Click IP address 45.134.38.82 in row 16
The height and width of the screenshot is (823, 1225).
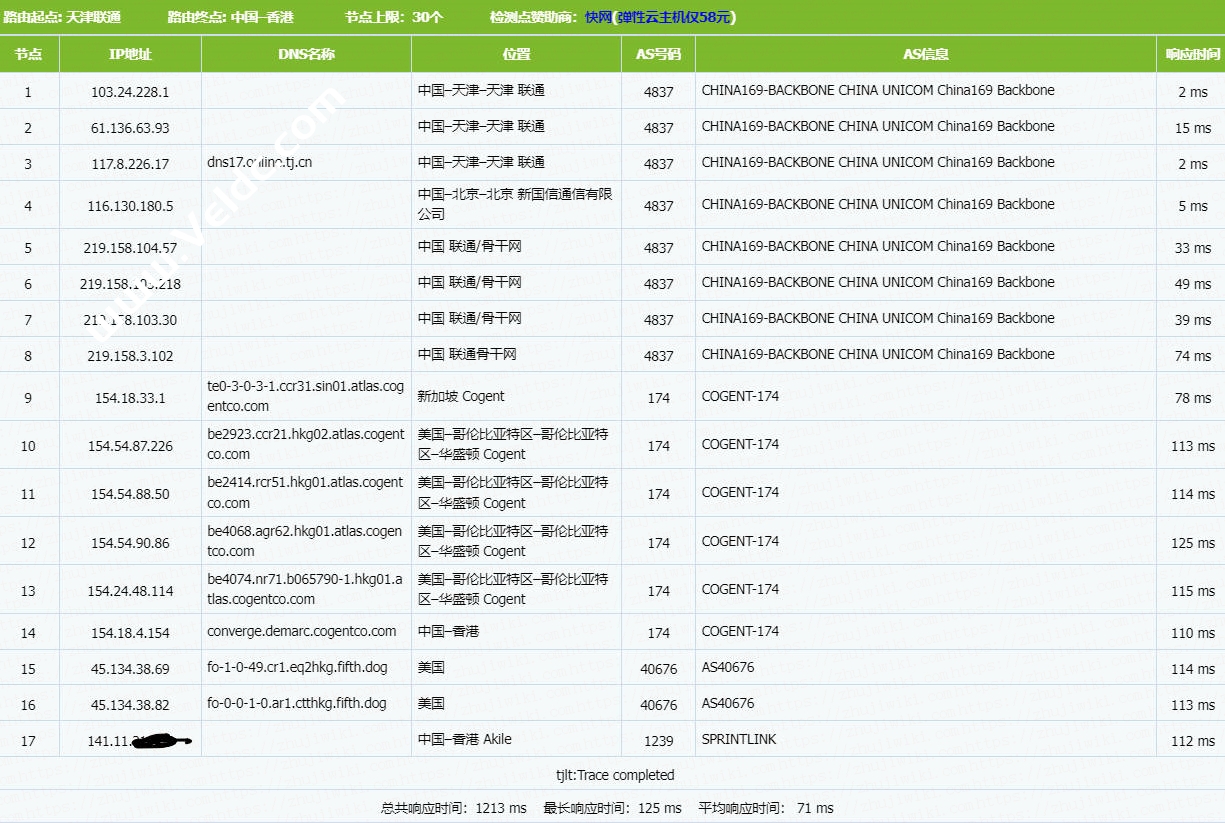pyautogui.click(x=130, y=705)
